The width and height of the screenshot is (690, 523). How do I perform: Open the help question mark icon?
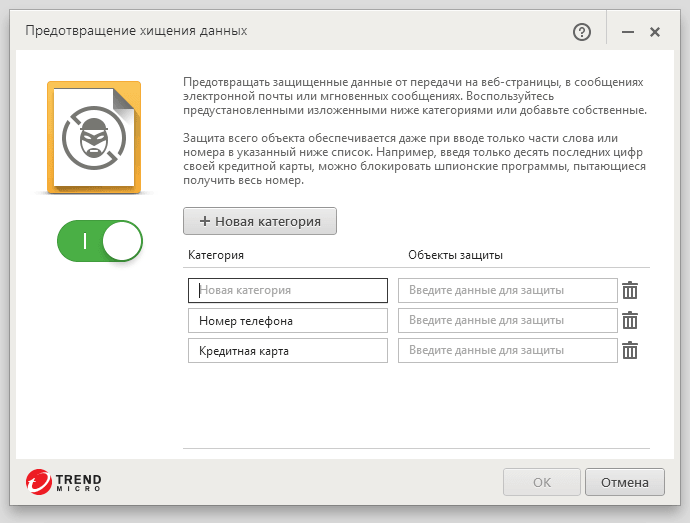(582, 32)
